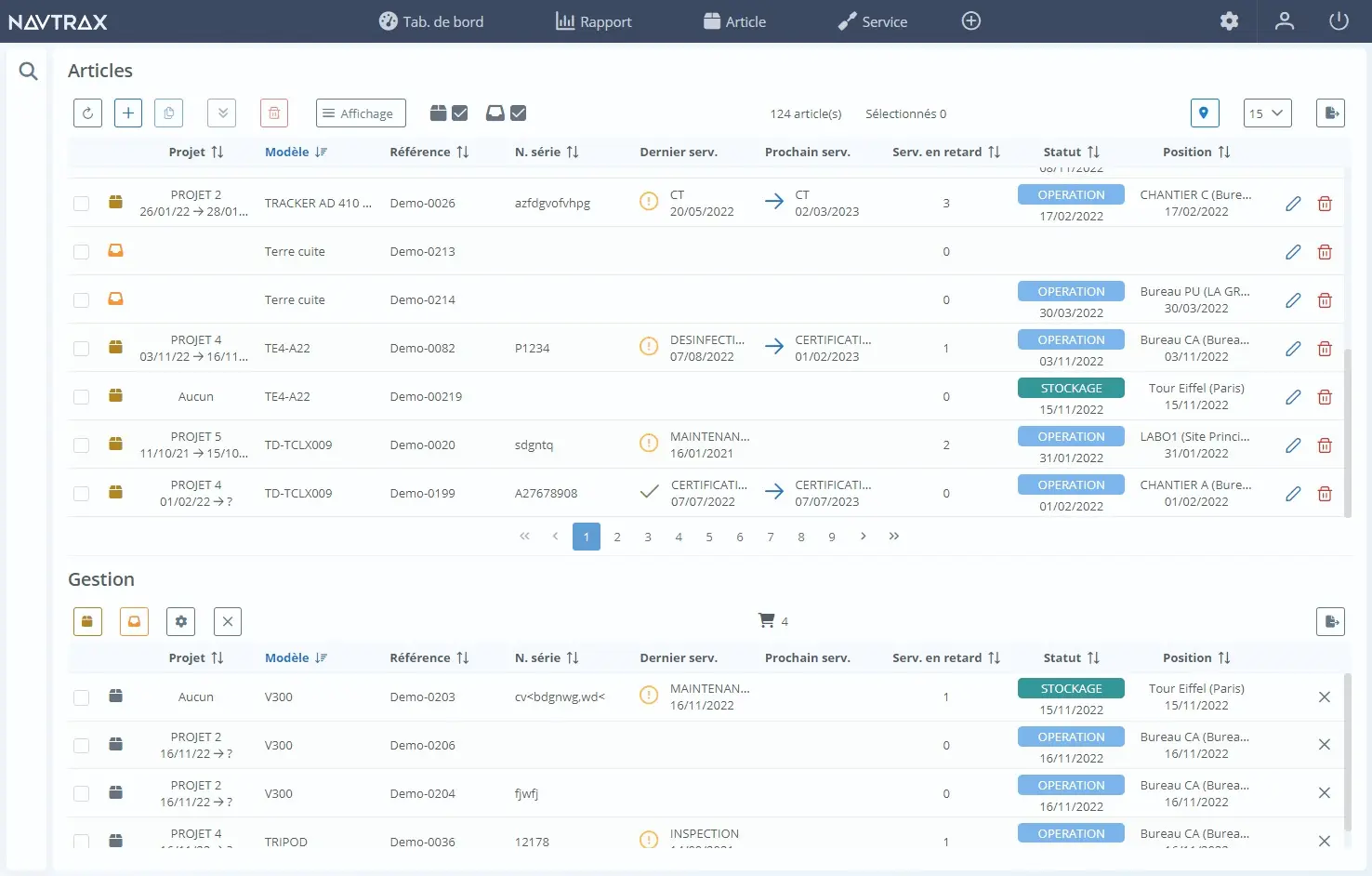Select checkbox for Demo-00219 row

(x=82, y=397)
